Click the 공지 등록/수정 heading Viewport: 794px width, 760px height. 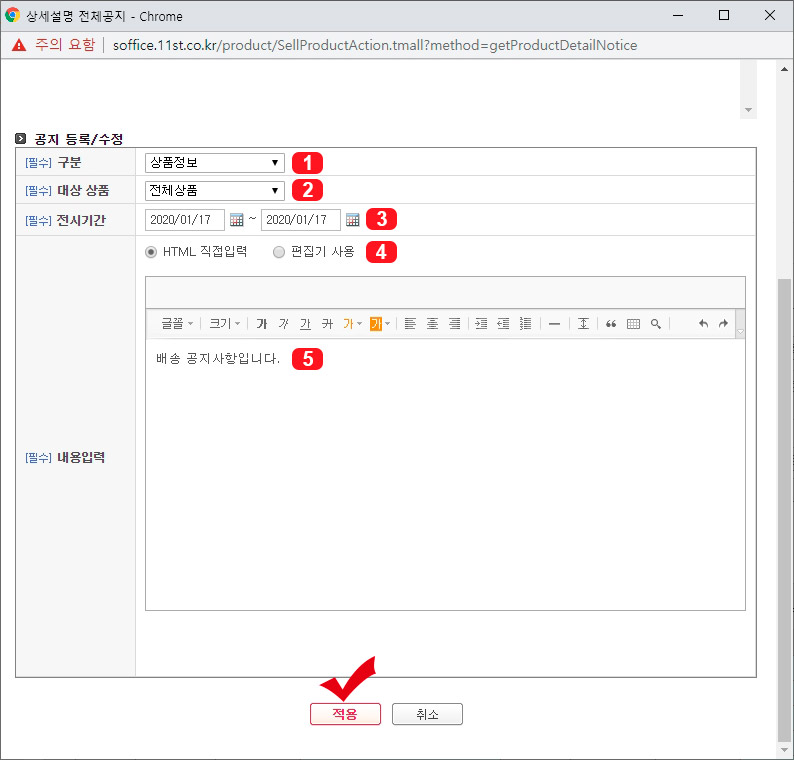pyautogui.click(x=78, y=139)
